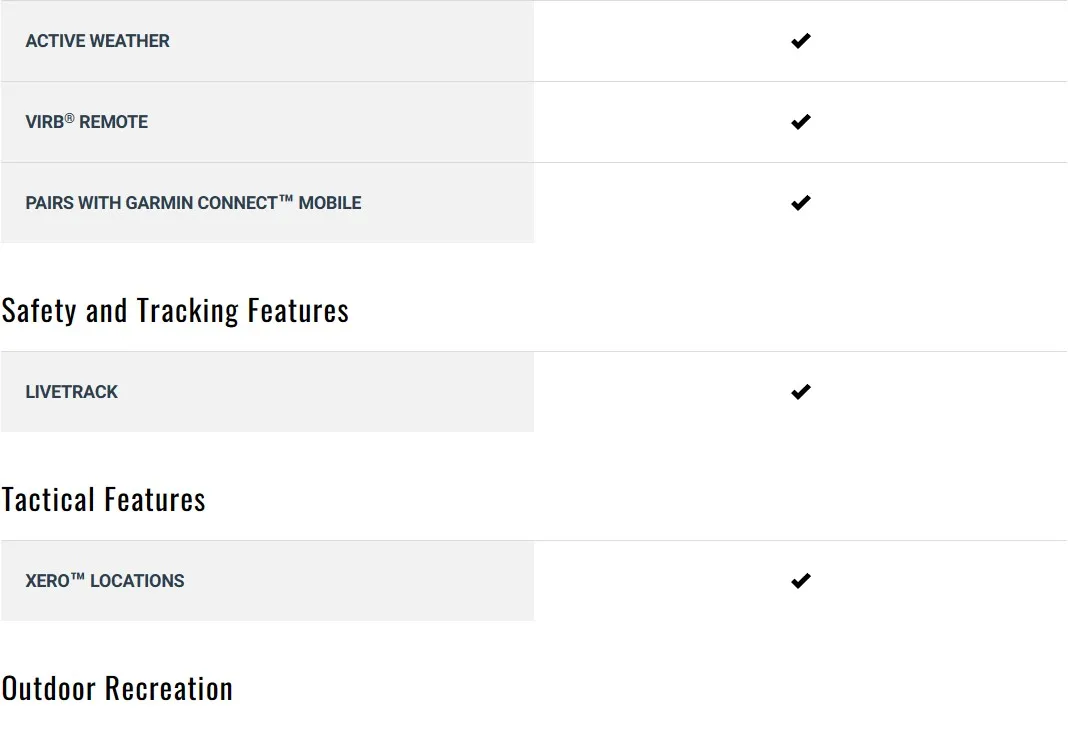
Task: Select the PAIRS WITH GARMIN CONNECT label
Action: pos(193,203)
